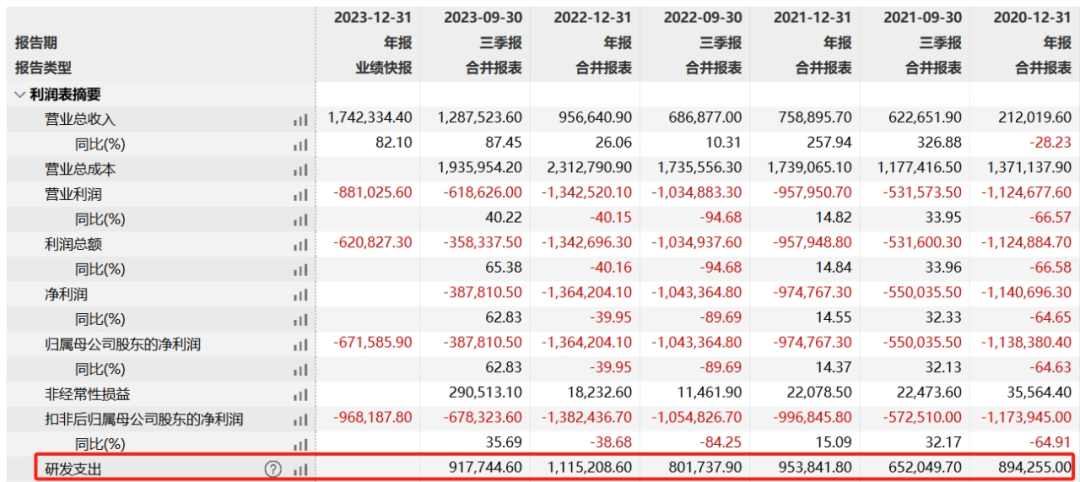Open bar chart icon for 研发支出
The width and height of the screenshot is (1080, 482).
click(x=300, y=468)
